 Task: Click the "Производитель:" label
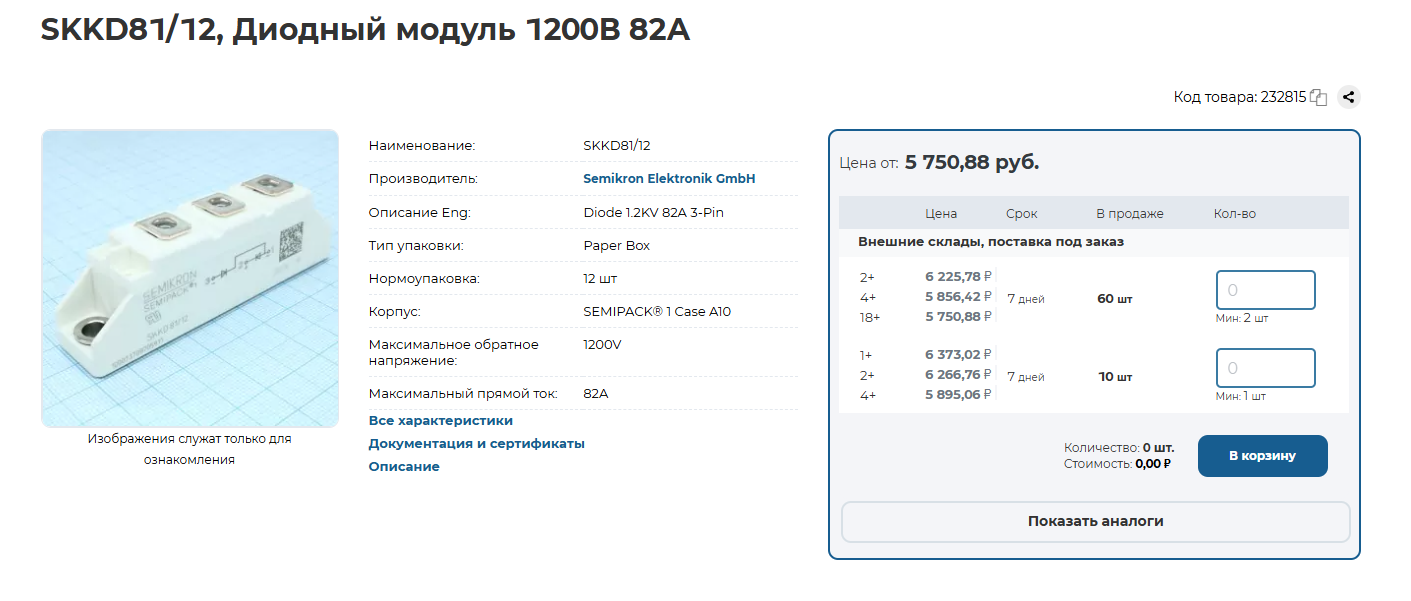point(423,179)
